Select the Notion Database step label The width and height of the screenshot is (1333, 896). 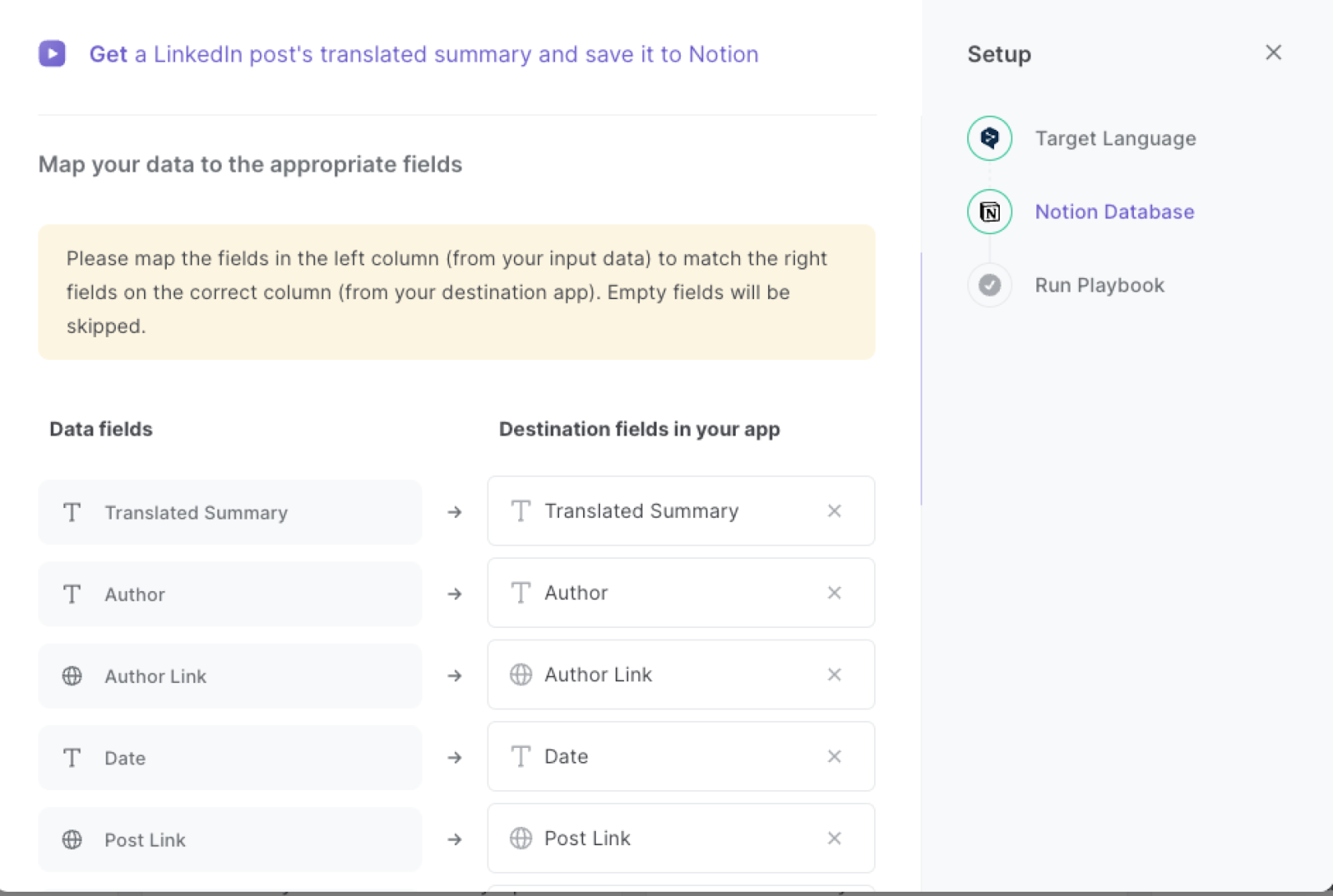(x=1115, y=212)
